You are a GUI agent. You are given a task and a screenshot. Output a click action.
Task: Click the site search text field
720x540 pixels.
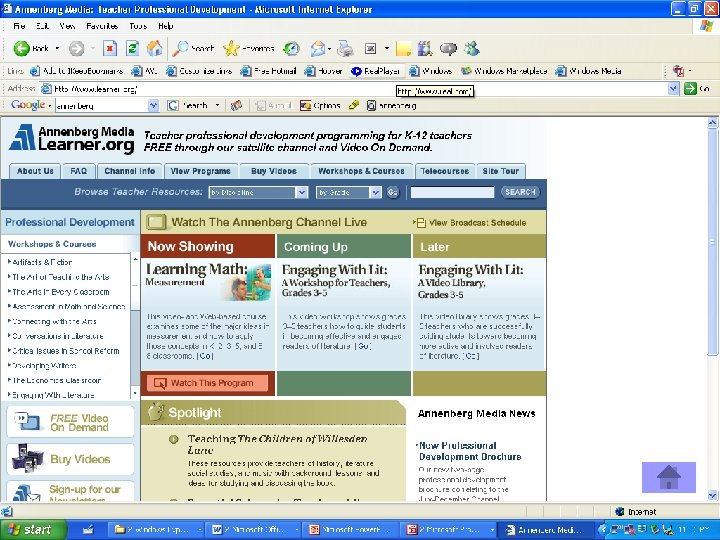[452, 192]
